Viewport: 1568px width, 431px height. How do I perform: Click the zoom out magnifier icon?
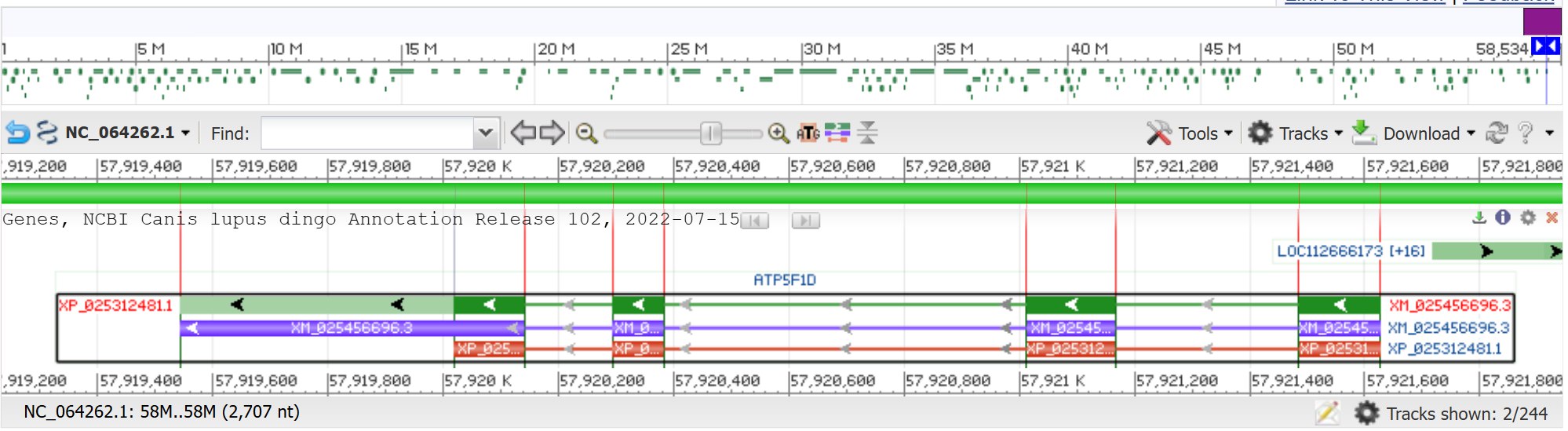click(x=586, y=133)
